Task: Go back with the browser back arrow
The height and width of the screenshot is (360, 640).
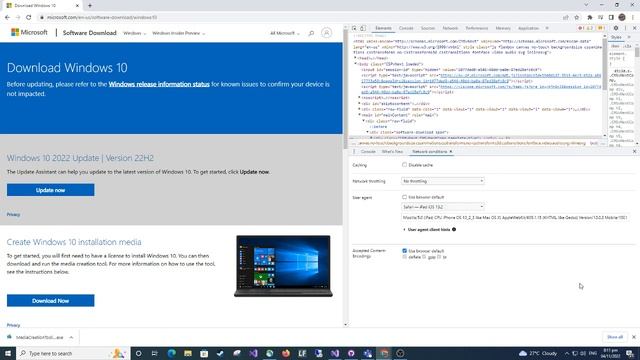Action: [x=7, y=18]
